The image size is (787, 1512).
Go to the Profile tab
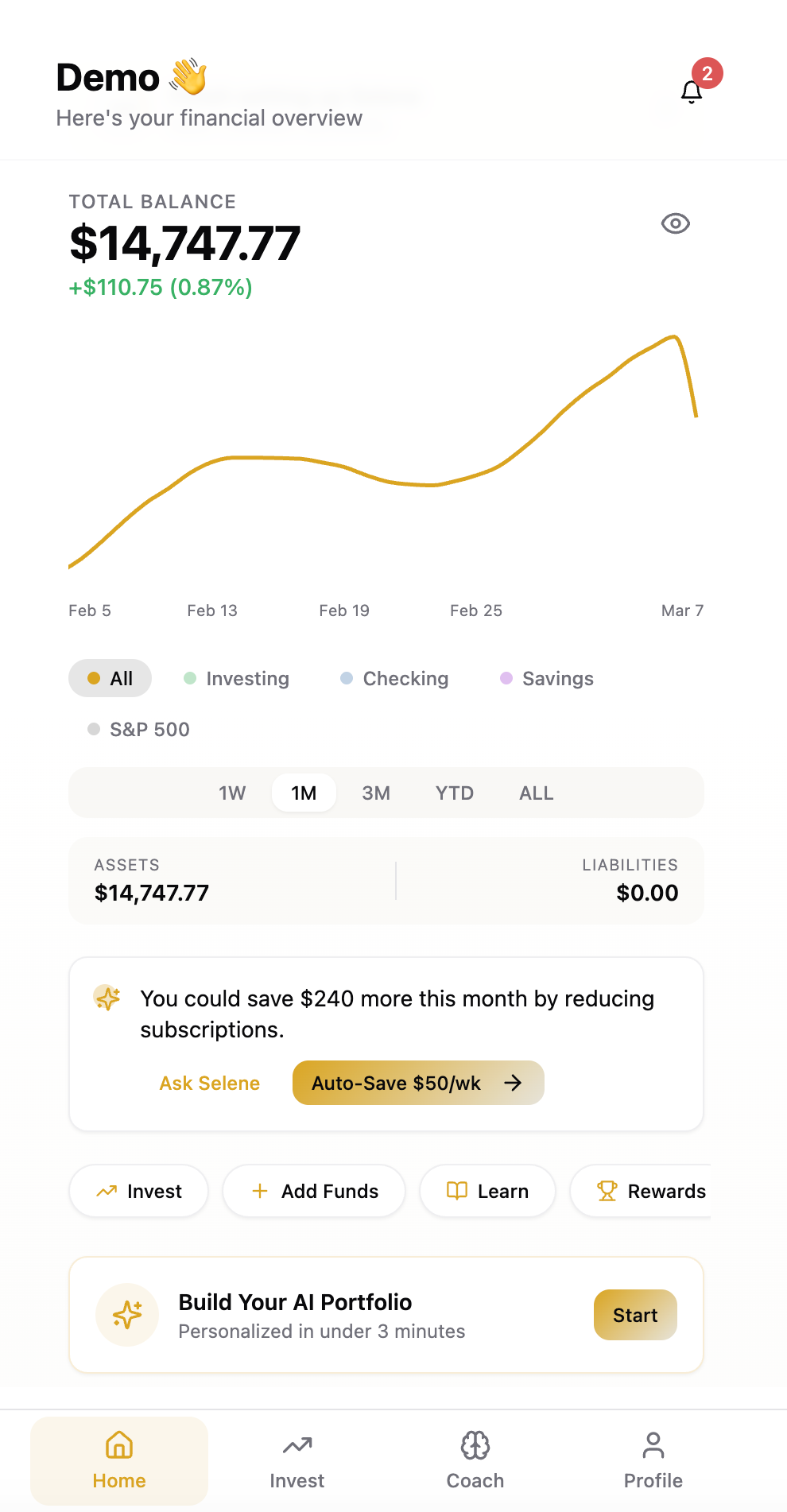coord(653,1460)
